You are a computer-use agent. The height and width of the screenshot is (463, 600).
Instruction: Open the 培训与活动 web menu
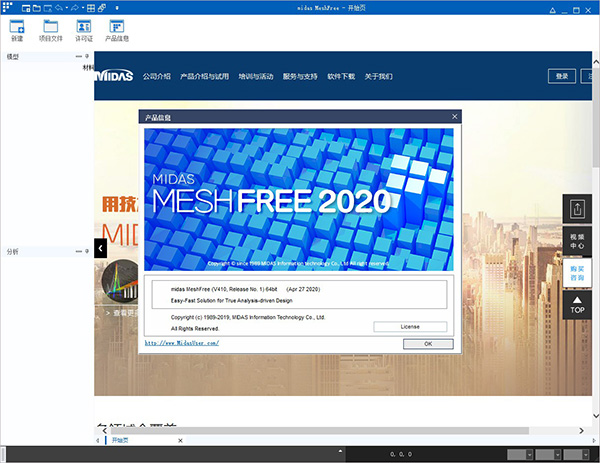click(x=256, y=77)
